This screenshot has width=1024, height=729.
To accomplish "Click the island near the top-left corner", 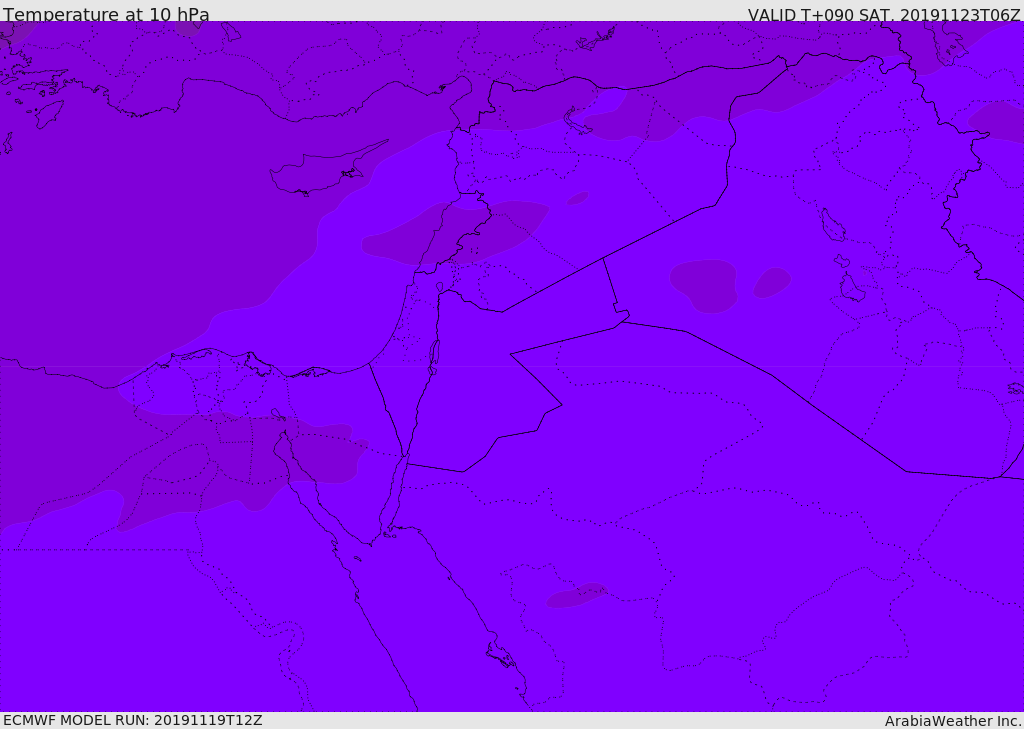I will click(48, 113).
